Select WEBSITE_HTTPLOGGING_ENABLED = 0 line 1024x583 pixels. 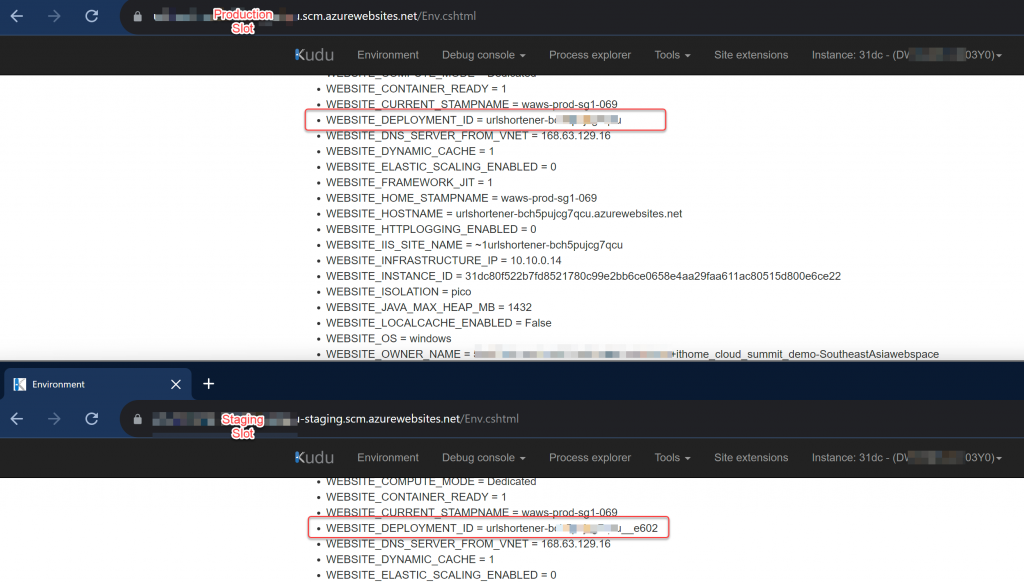(x=431, y=229)
